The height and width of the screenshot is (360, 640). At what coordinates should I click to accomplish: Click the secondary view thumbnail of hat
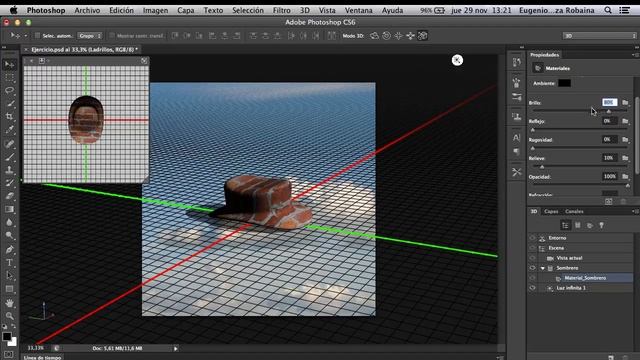click(x=86, y=120)
